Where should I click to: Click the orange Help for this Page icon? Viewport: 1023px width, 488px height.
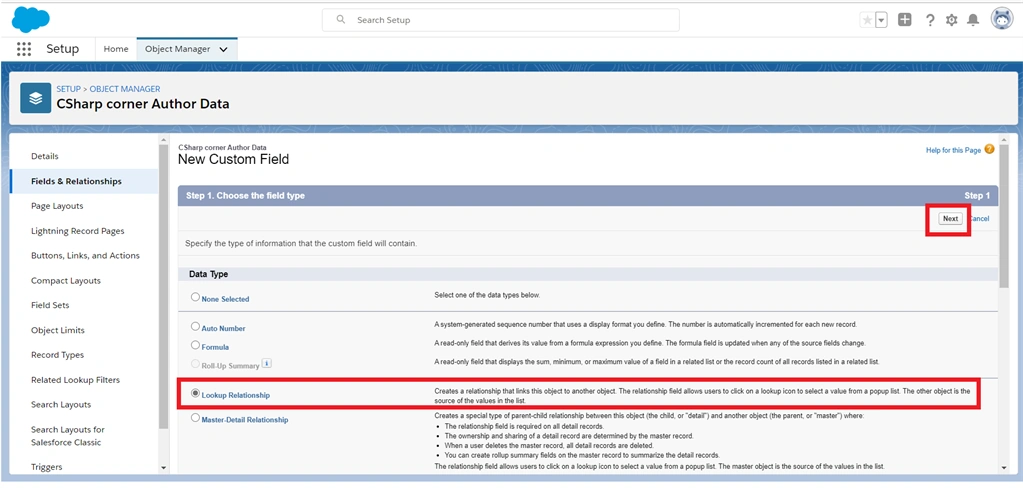coord(989,149)
